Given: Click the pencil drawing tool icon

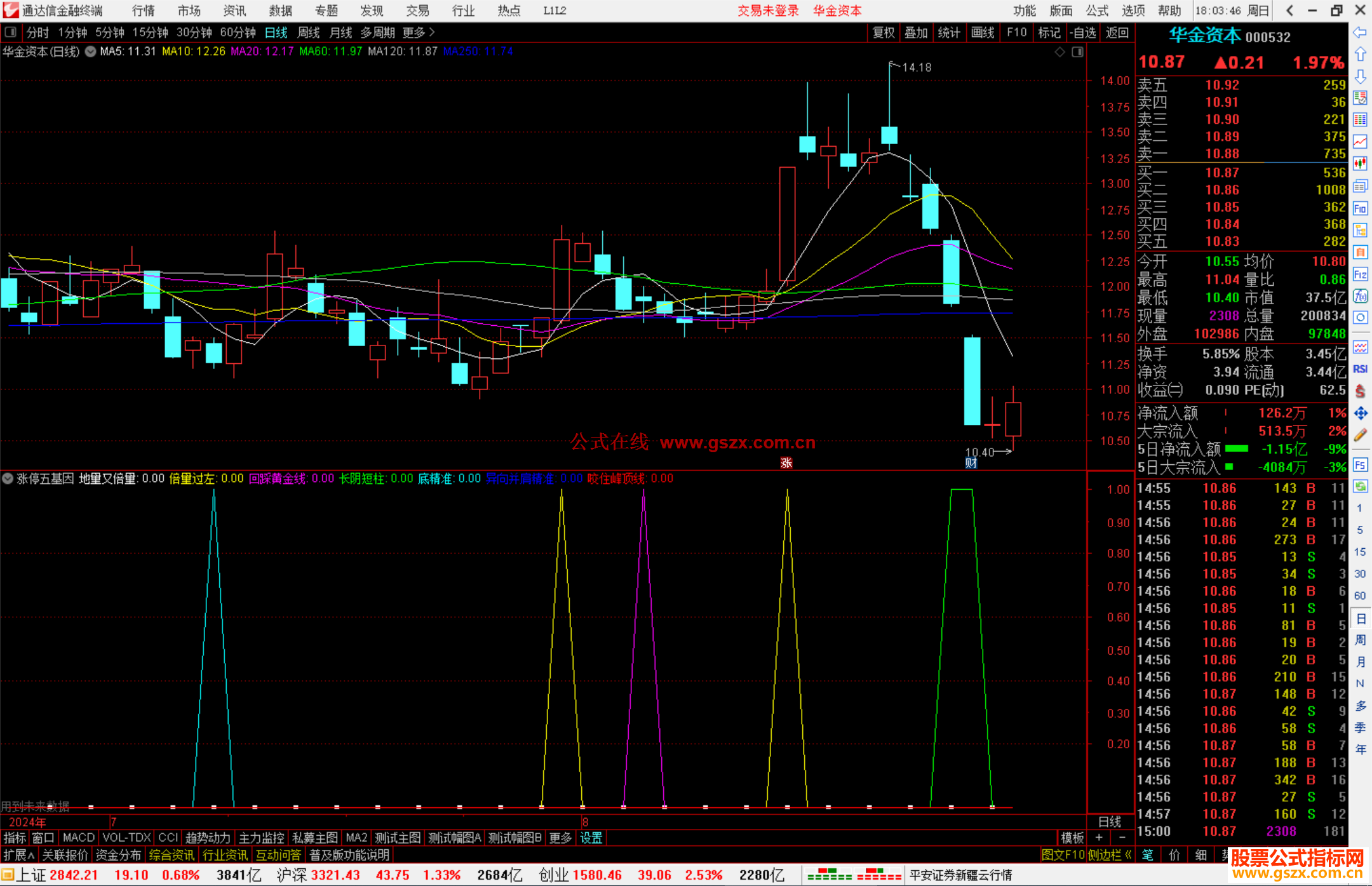Looking at the screenshot, I should coord(1360,435).
